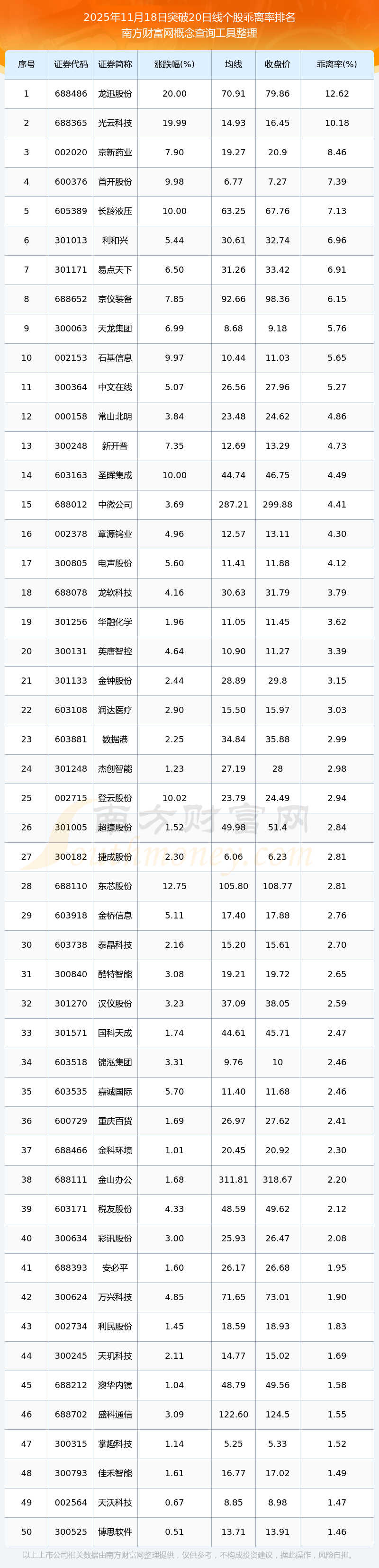Image resolution: width=379 pixels, height=1568 pixels.
Task: Click 乖离率 value 12.62 in first row
Action: 336,94
